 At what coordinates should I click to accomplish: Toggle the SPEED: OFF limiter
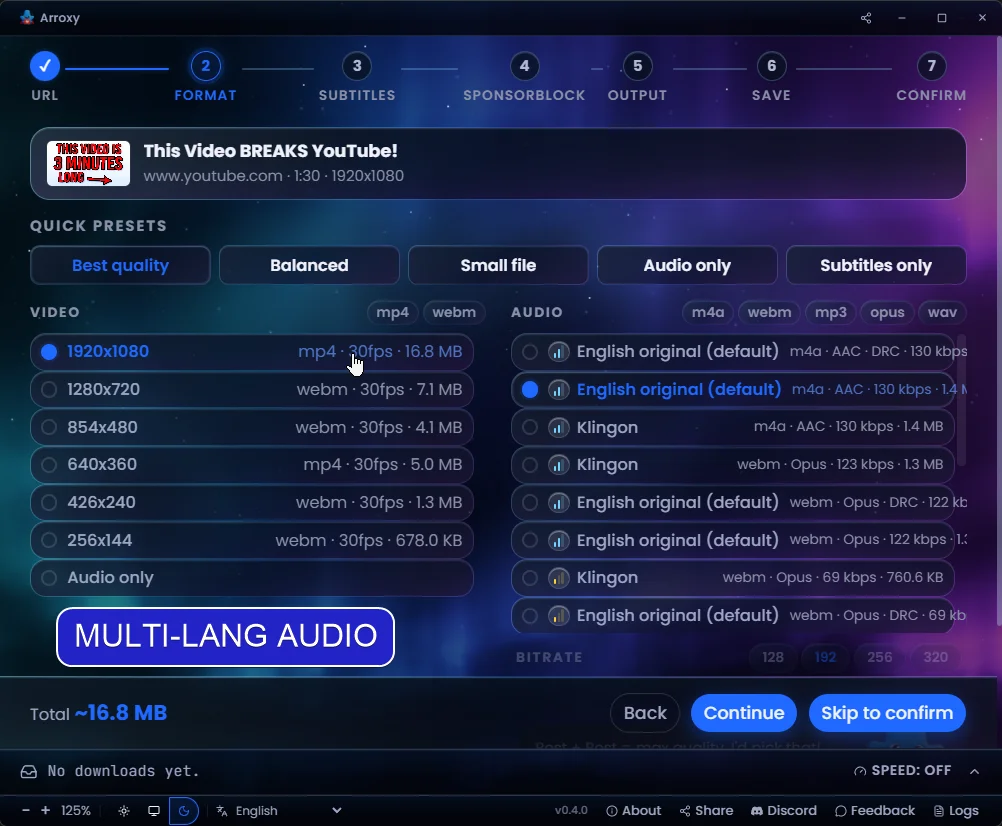902,771
